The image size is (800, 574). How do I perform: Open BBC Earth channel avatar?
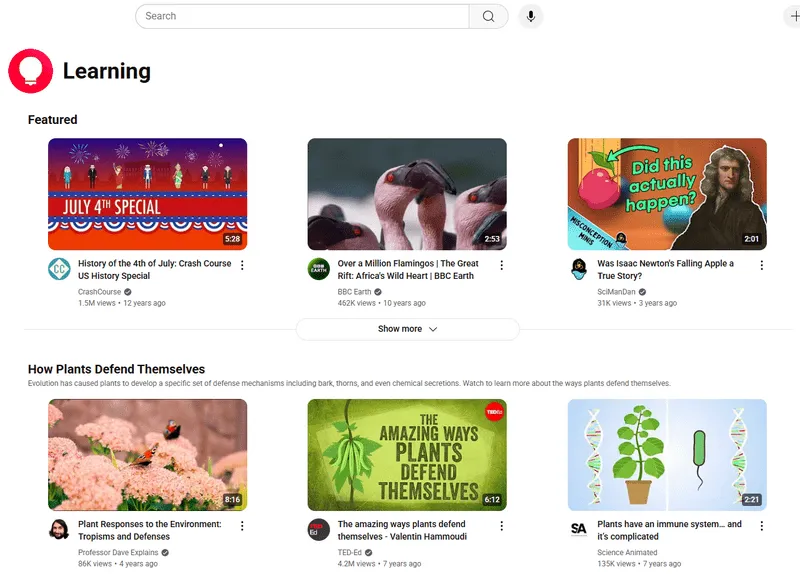tap(318, 269)
